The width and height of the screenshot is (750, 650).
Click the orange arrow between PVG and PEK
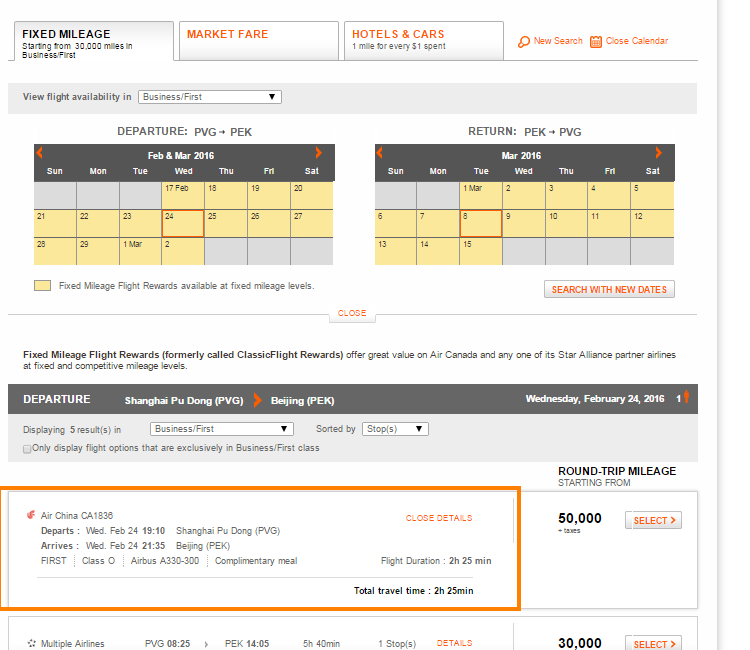click(x=257, y=400)
